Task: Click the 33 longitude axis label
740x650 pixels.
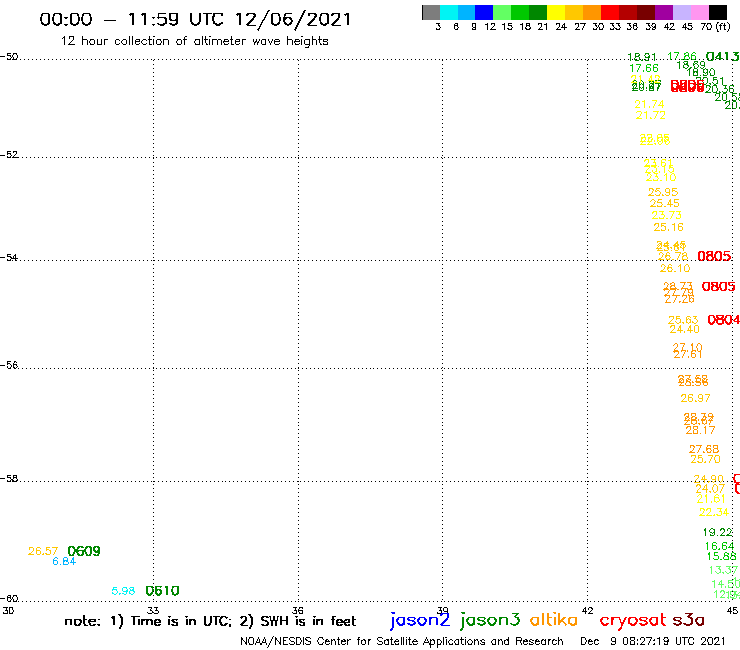Action: pos(153,611)
